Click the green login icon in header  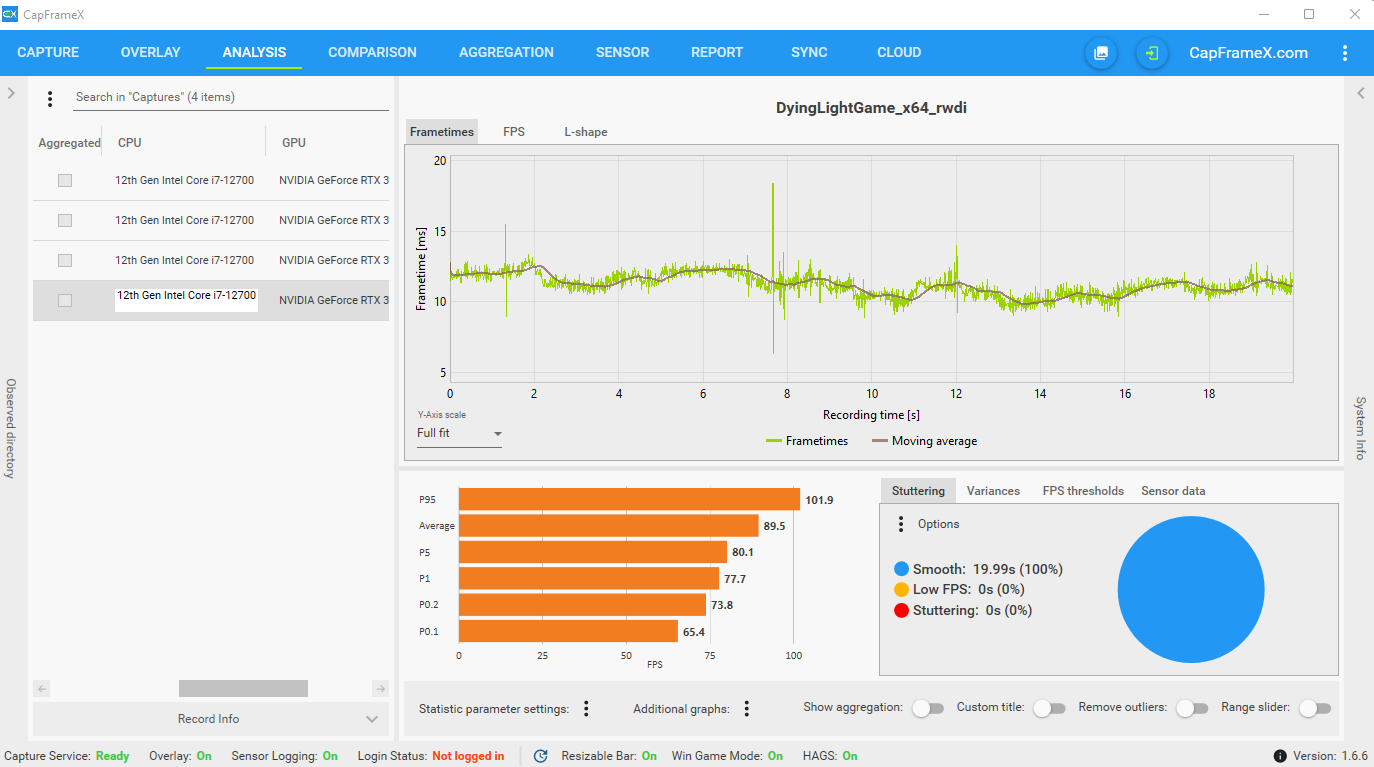[1152, 53]
